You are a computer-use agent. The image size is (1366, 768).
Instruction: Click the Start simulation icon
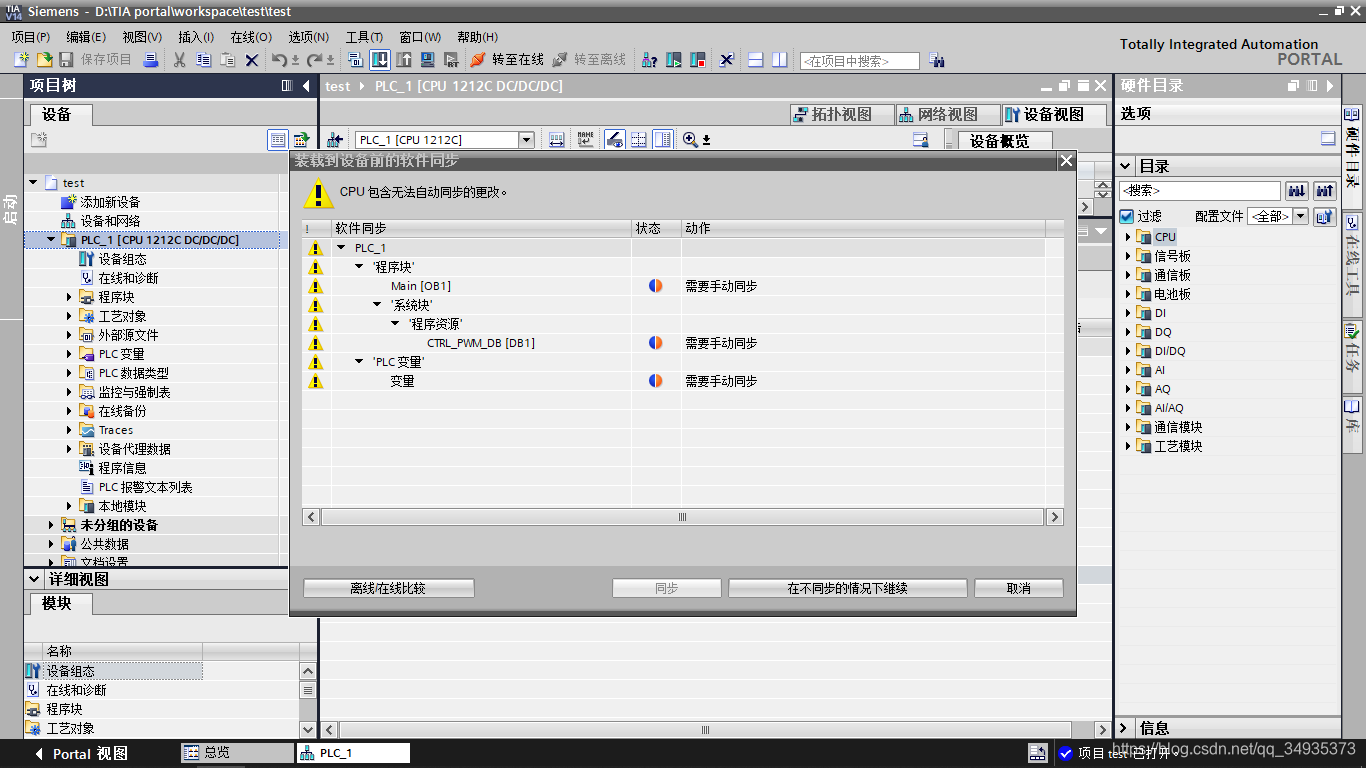pos(428,60)
